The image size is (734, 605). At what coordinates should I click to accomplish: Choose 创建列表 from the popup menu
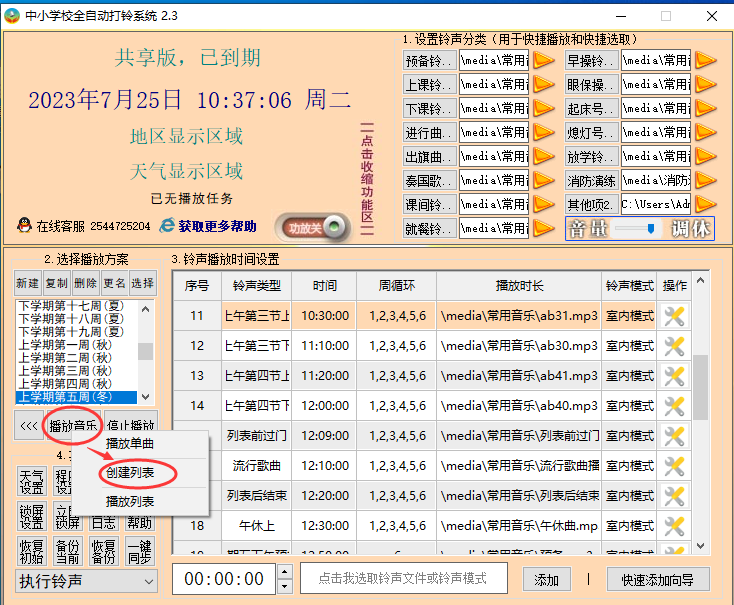pos(130,471)
